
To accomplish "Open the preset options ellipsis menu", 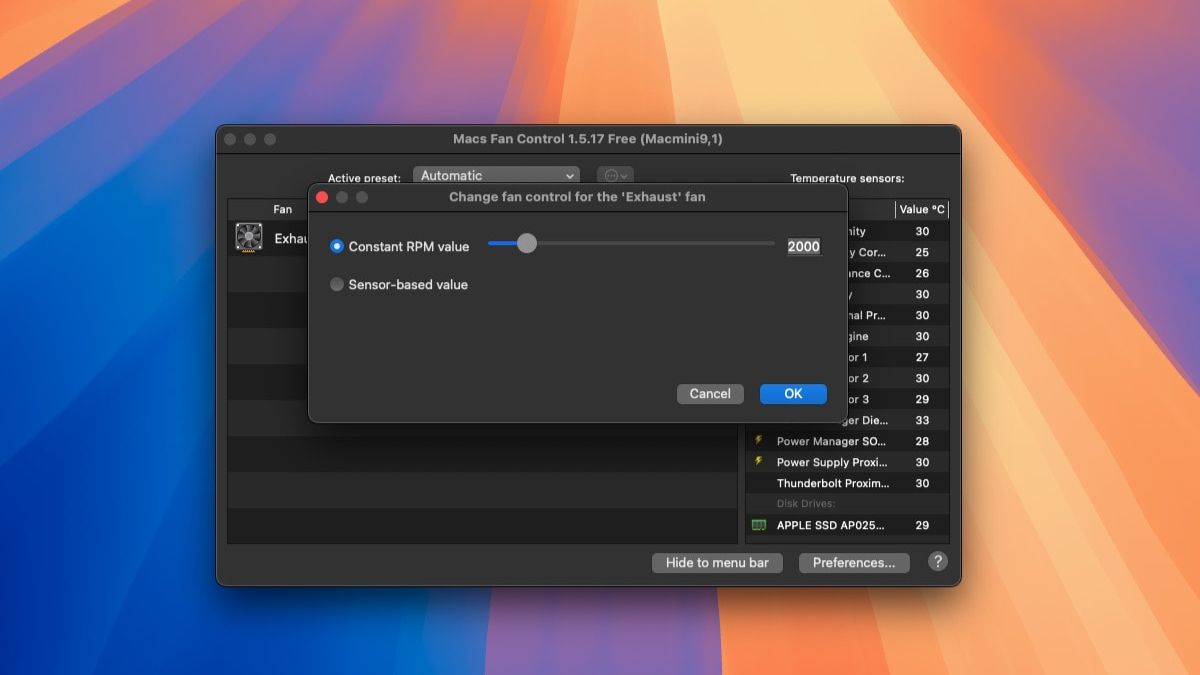I will coord(615,176).
